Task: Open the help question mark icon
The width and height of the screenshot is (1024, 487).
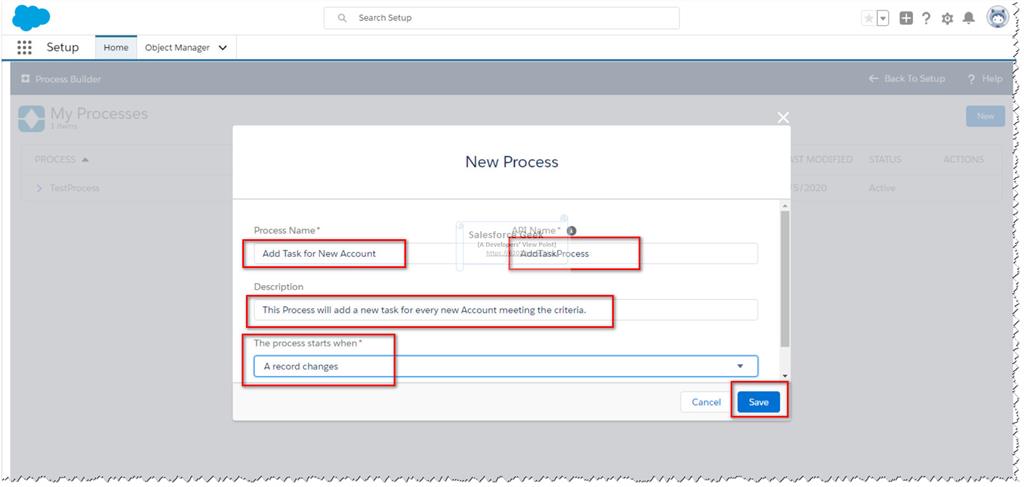Action: 926,18
